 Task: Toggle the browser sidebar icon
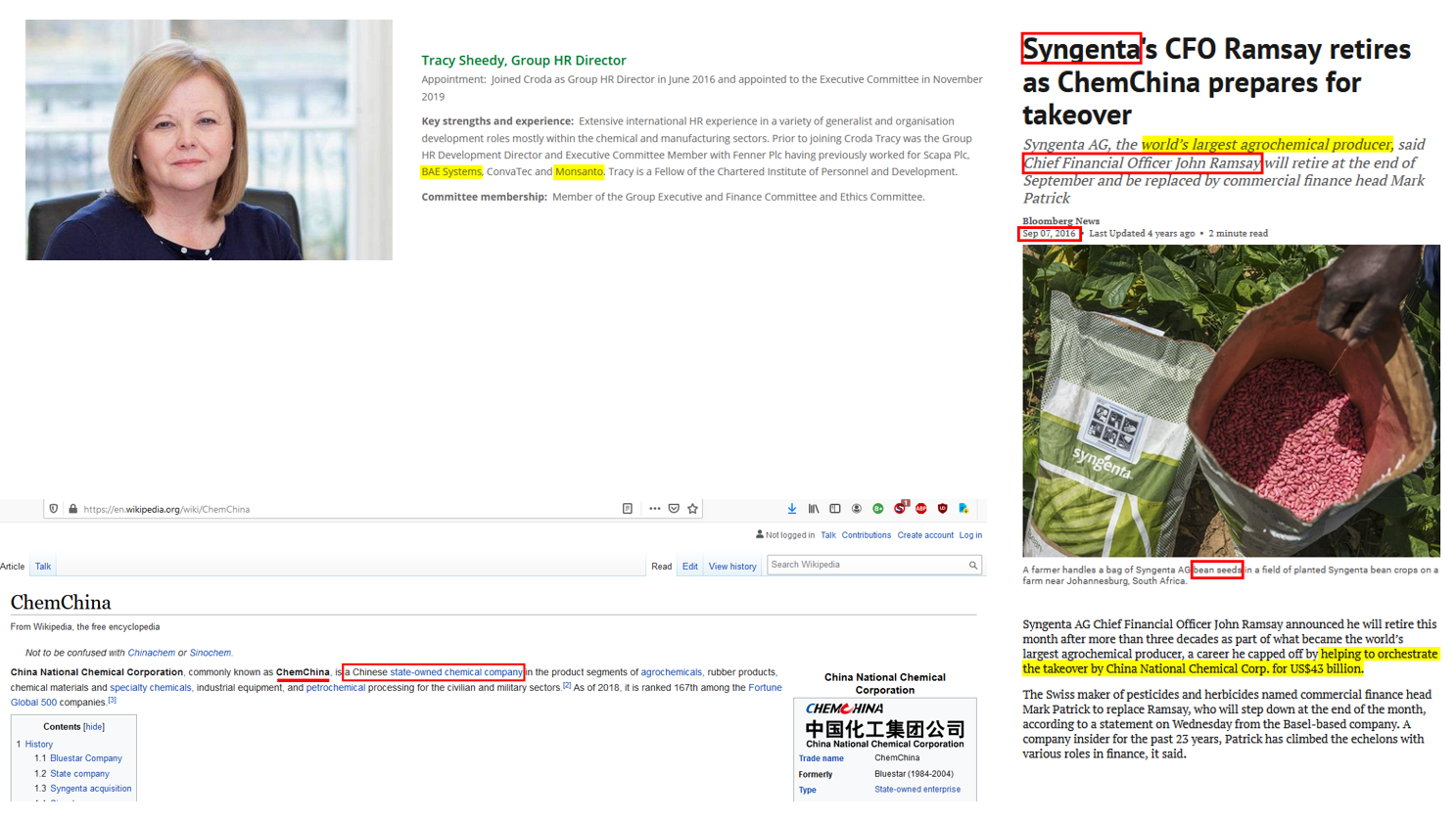tap(835, 509)
